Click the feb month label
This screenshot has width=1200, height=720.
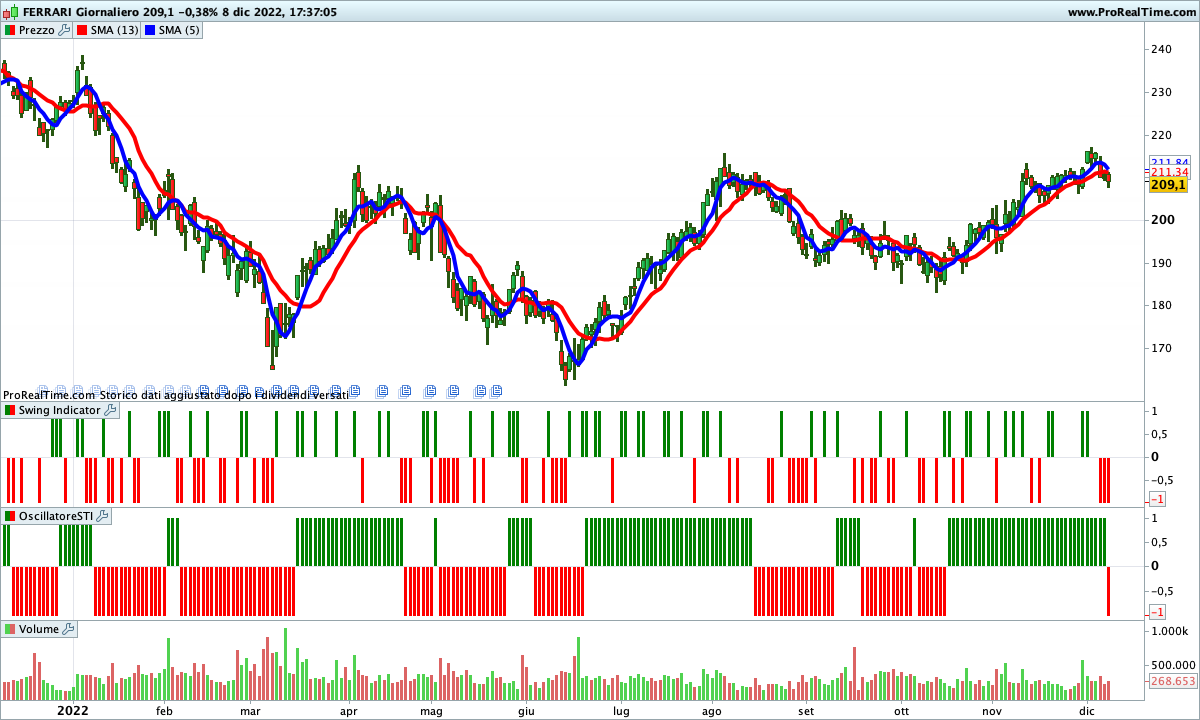coord(165,711)
